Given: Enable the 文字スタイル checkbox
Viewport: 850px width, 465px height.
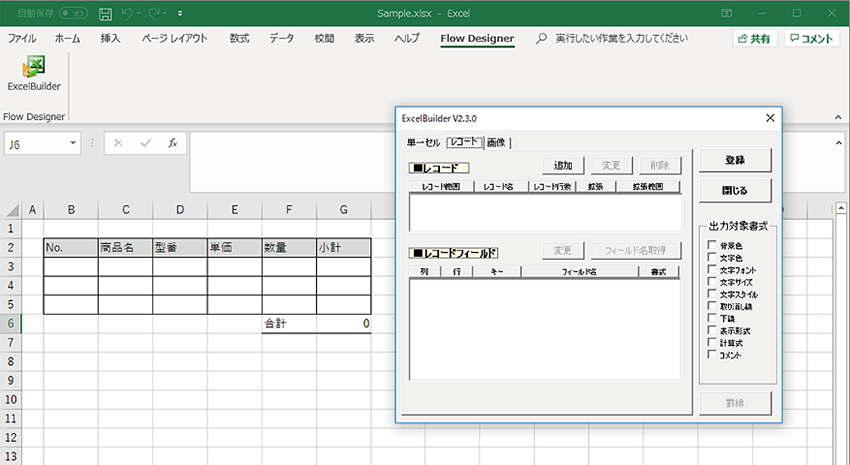Looking at the screenshot, I should click(712, 294).
